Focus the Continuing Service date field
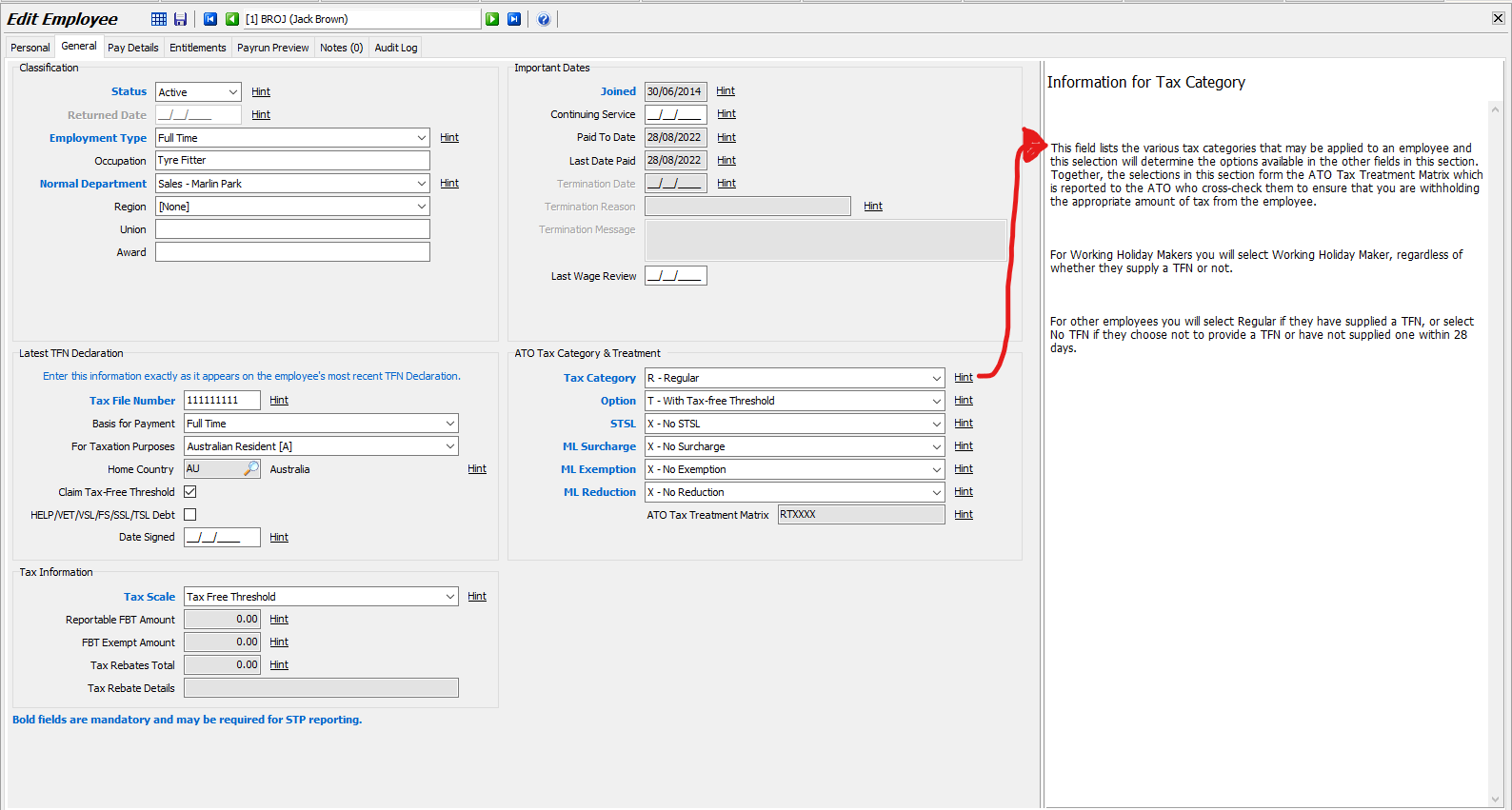1512x810 pixels. (x=676, y=114)
